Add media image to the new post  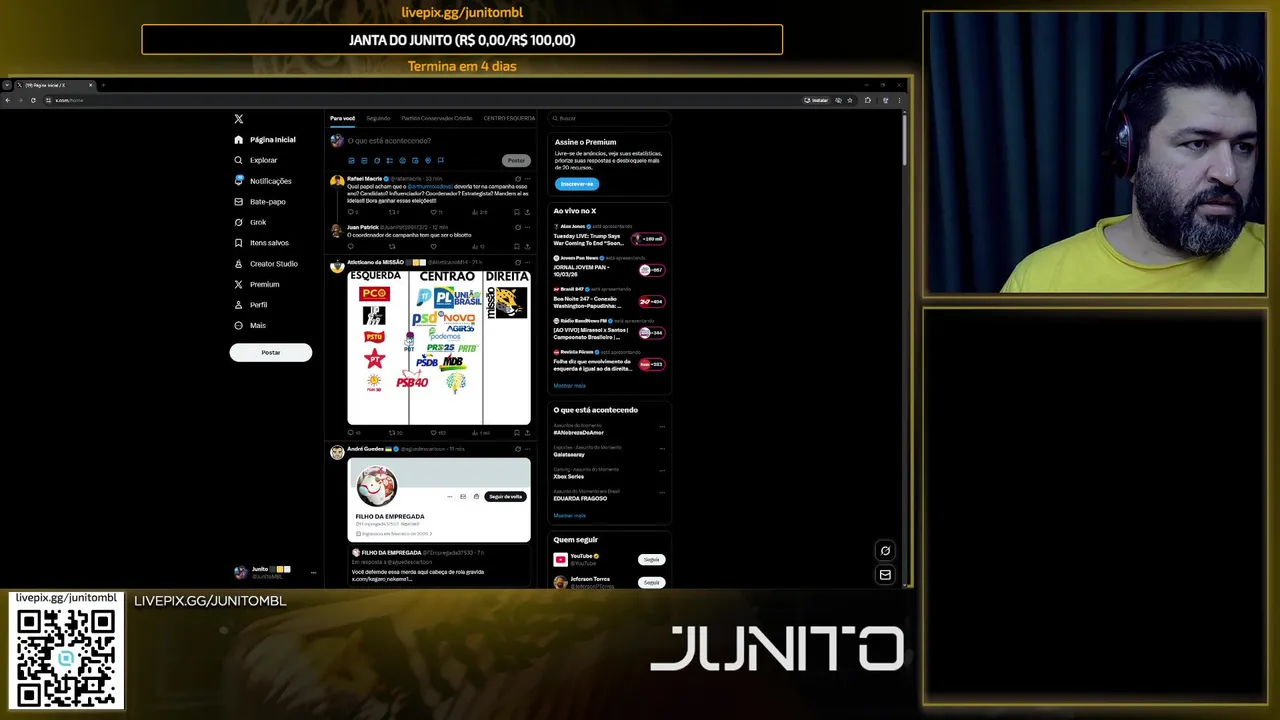(351, 160)
